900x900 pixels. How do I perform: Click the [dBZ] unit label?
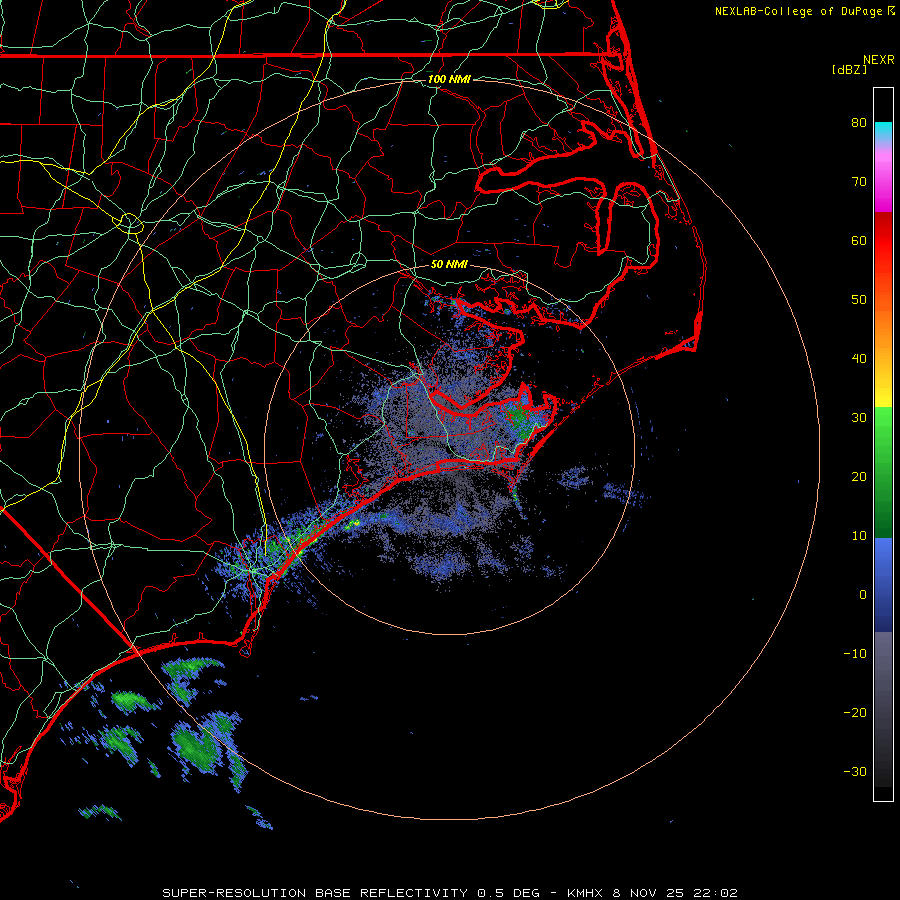[x=849, y=70]
